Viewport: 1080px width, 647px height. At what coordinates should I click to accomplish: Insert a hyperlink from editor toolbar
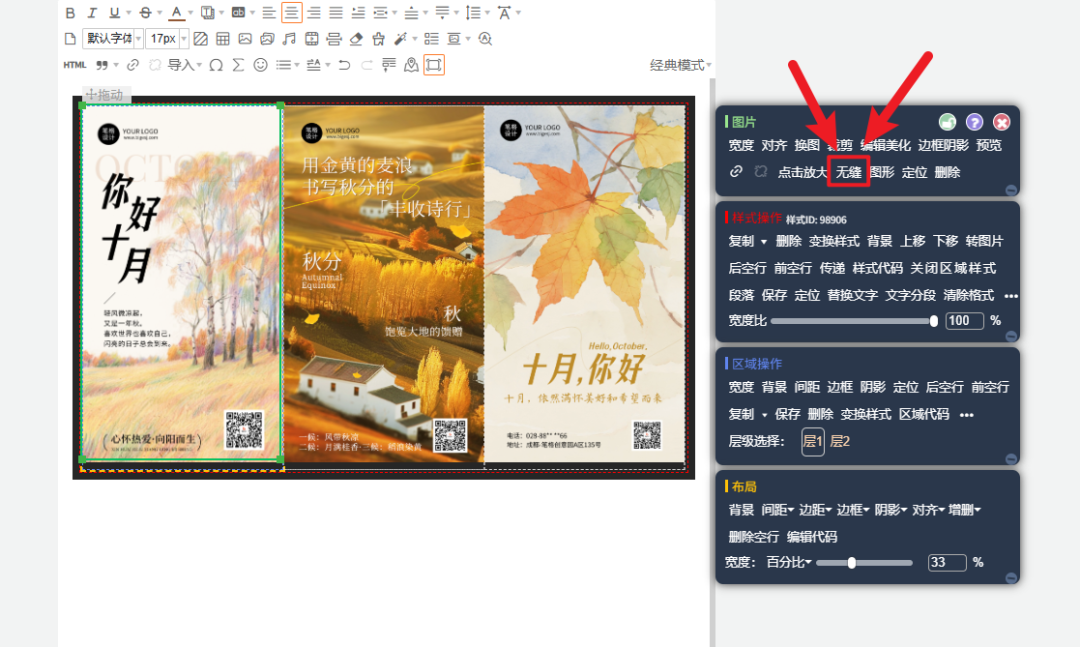point(132,65)
